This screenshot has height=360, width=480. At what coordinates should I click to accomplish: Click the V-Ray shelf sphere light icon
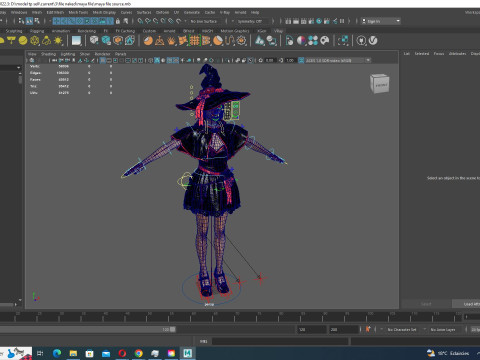tap(23, 41)
